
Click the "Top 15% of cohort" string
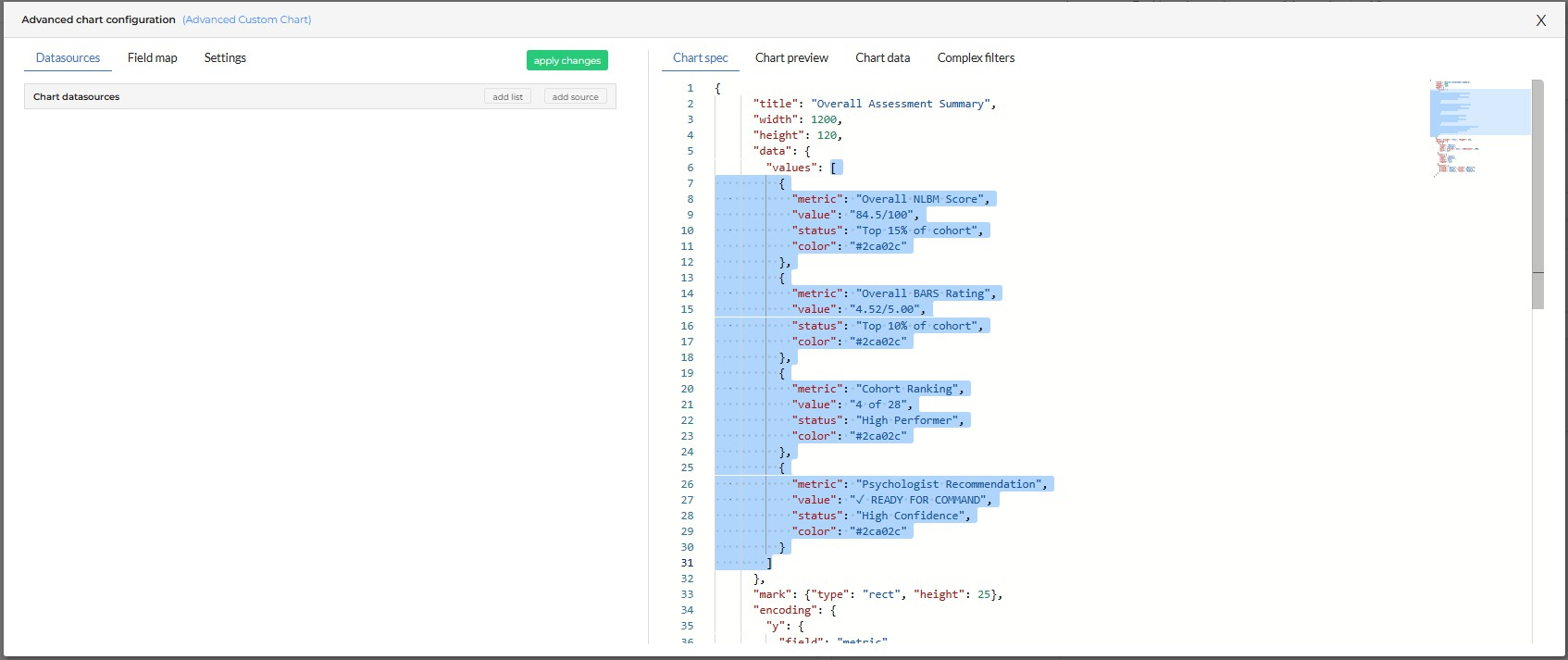tap(916, 230)
